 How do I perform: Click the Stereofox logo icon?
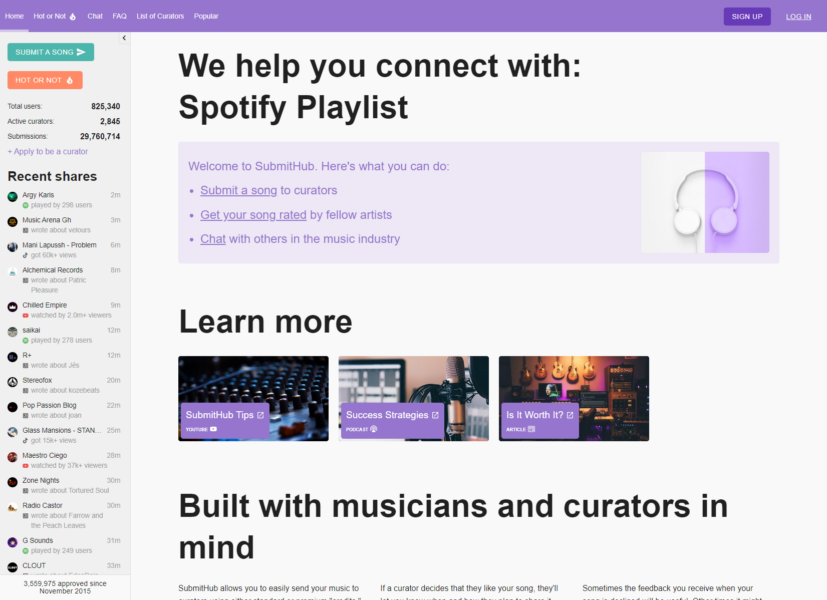pyautogui.click(x=12, y=381)
